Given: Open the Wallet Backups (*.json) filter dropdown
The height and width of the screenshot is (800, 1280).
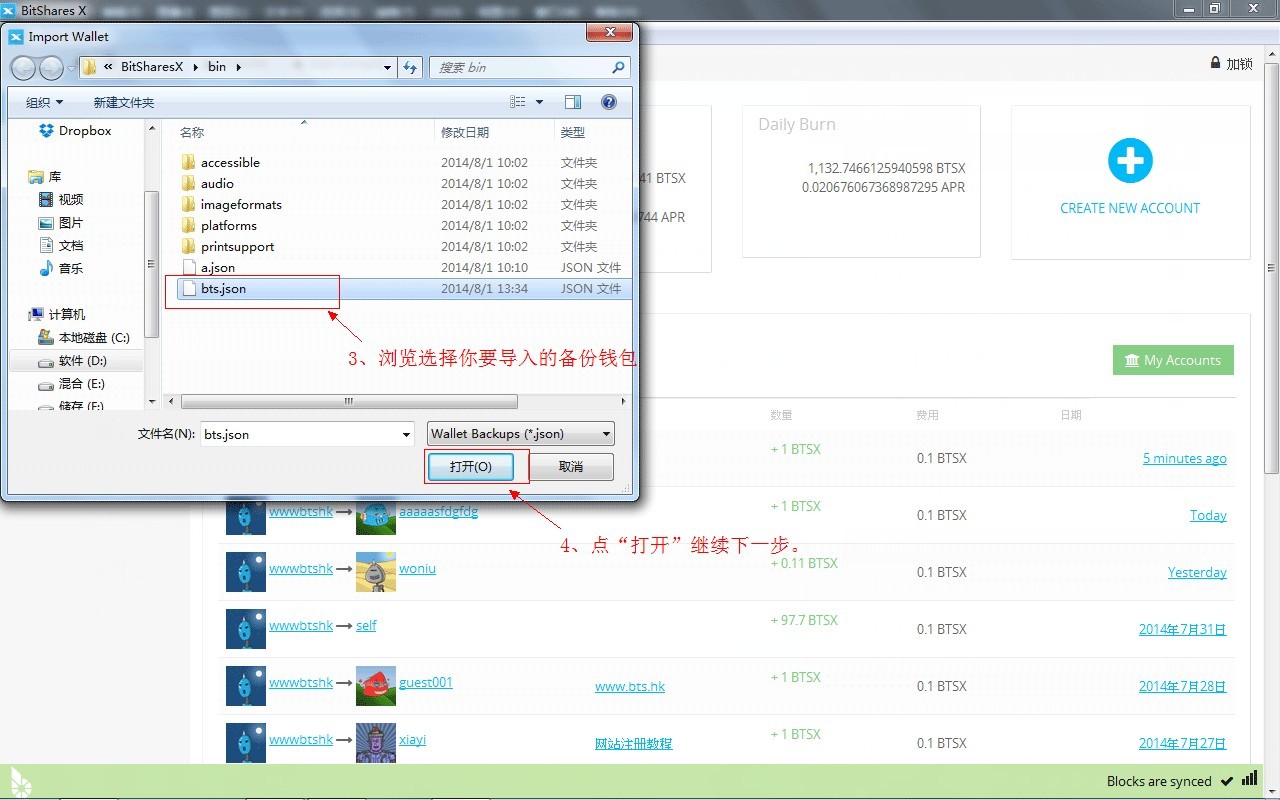Looking at the screenshot, I should coord(521,434).
